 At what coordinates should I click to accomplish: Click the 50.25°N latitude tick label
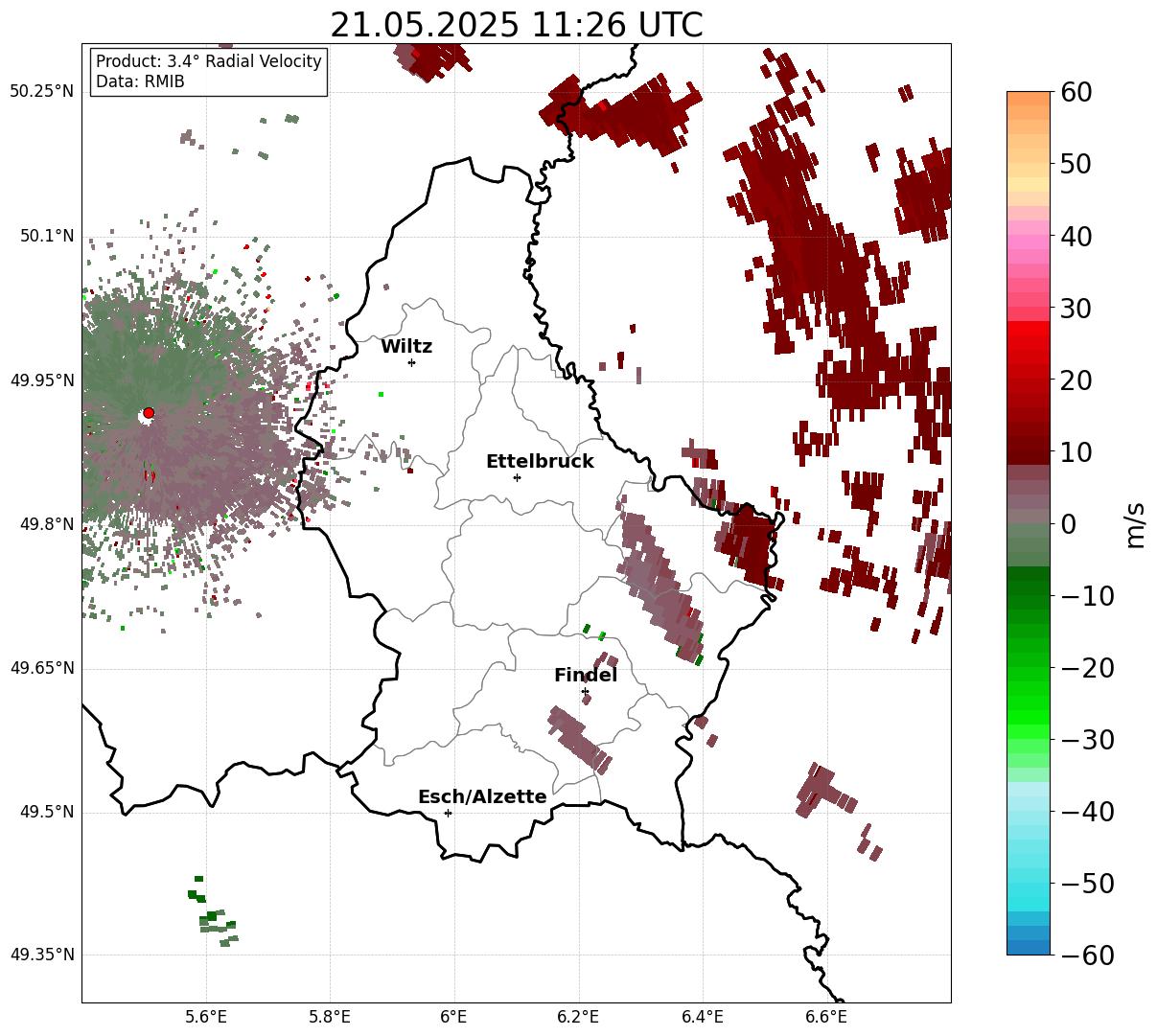coord(41,92)
